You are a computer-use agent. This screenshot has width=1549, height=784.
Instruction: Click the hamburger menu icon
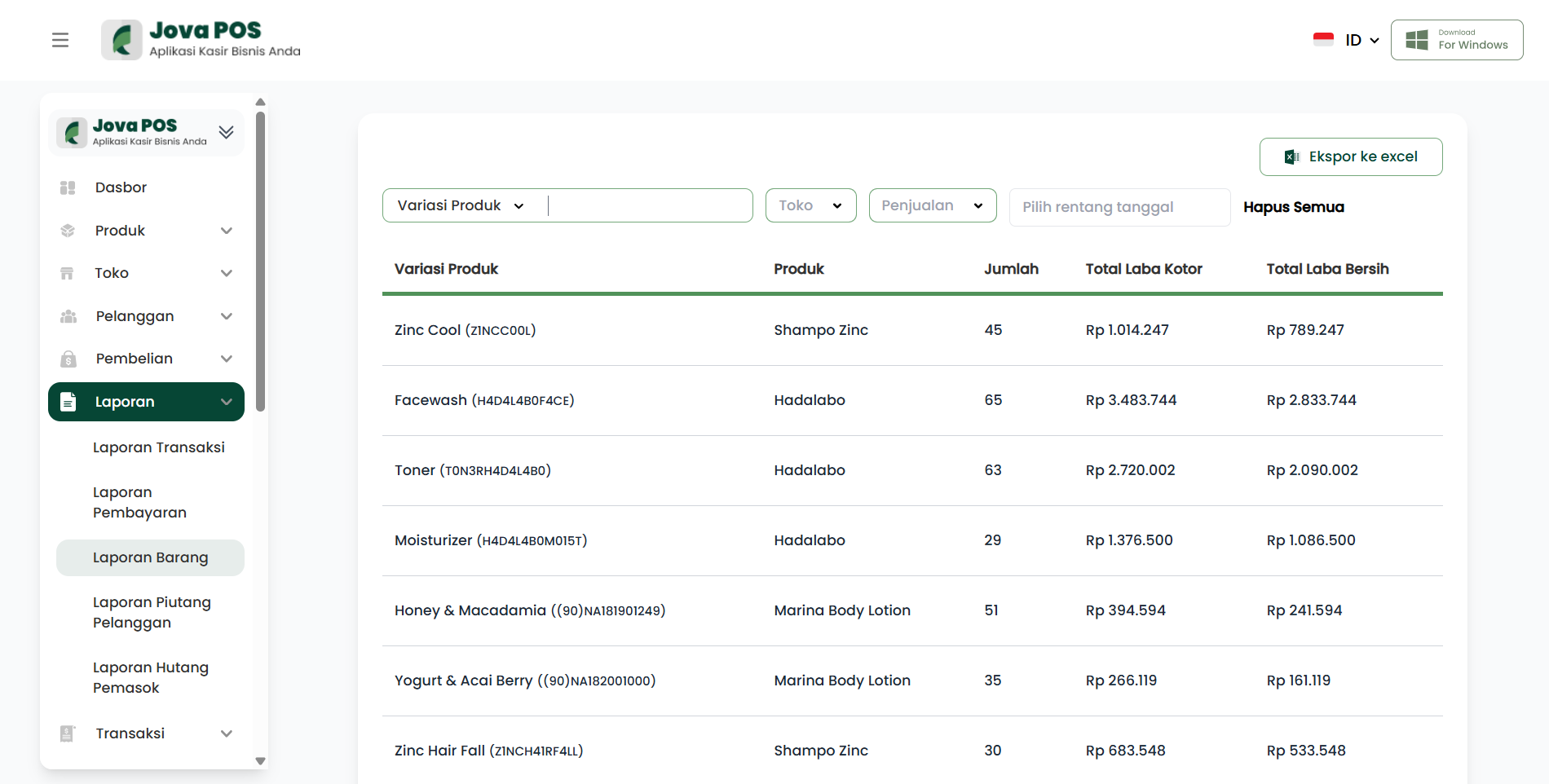[60, 40]
